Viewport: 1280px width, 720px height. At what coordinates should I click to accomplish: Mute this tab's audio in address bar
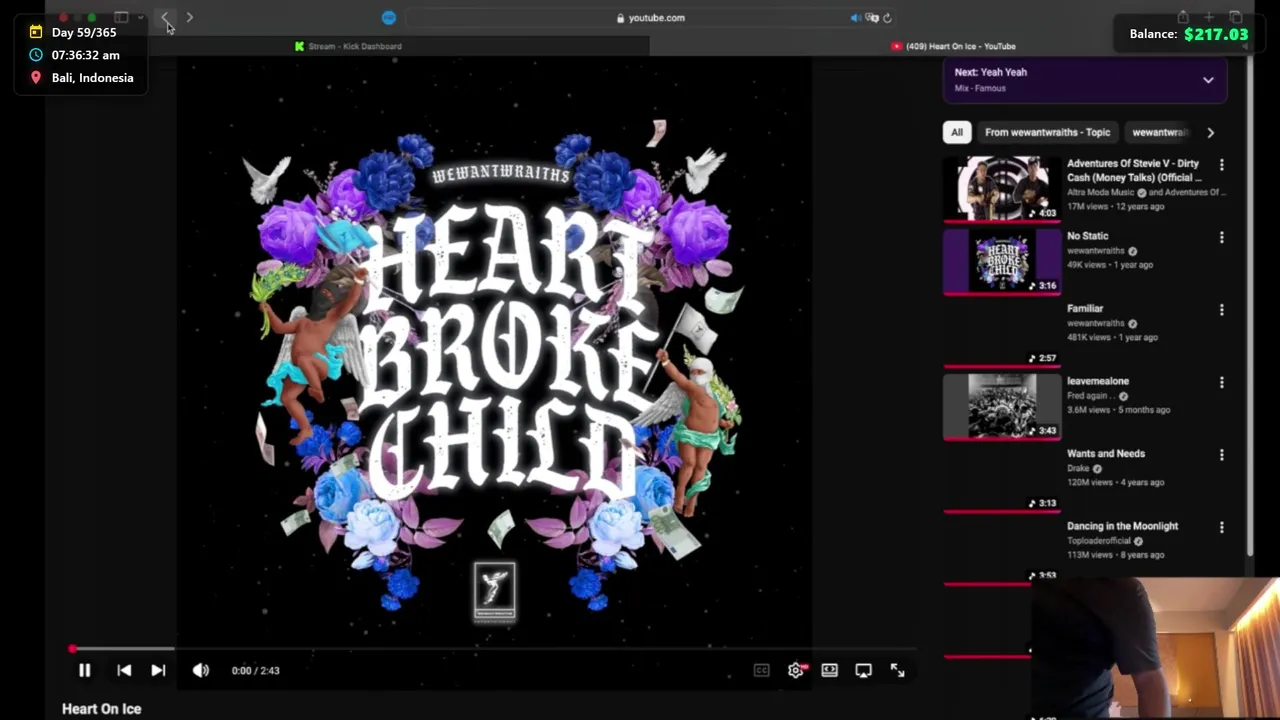pyautogui.click(x=855, y=17)
